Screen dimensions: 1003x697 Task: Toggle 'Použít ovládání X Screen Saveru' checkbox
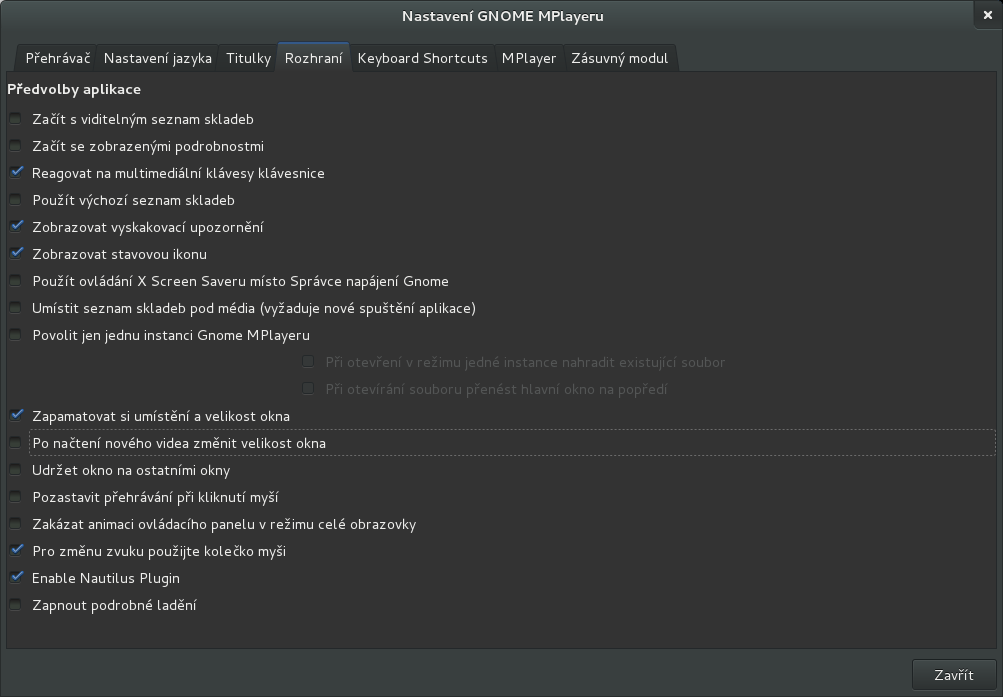(x=15, y=281)
